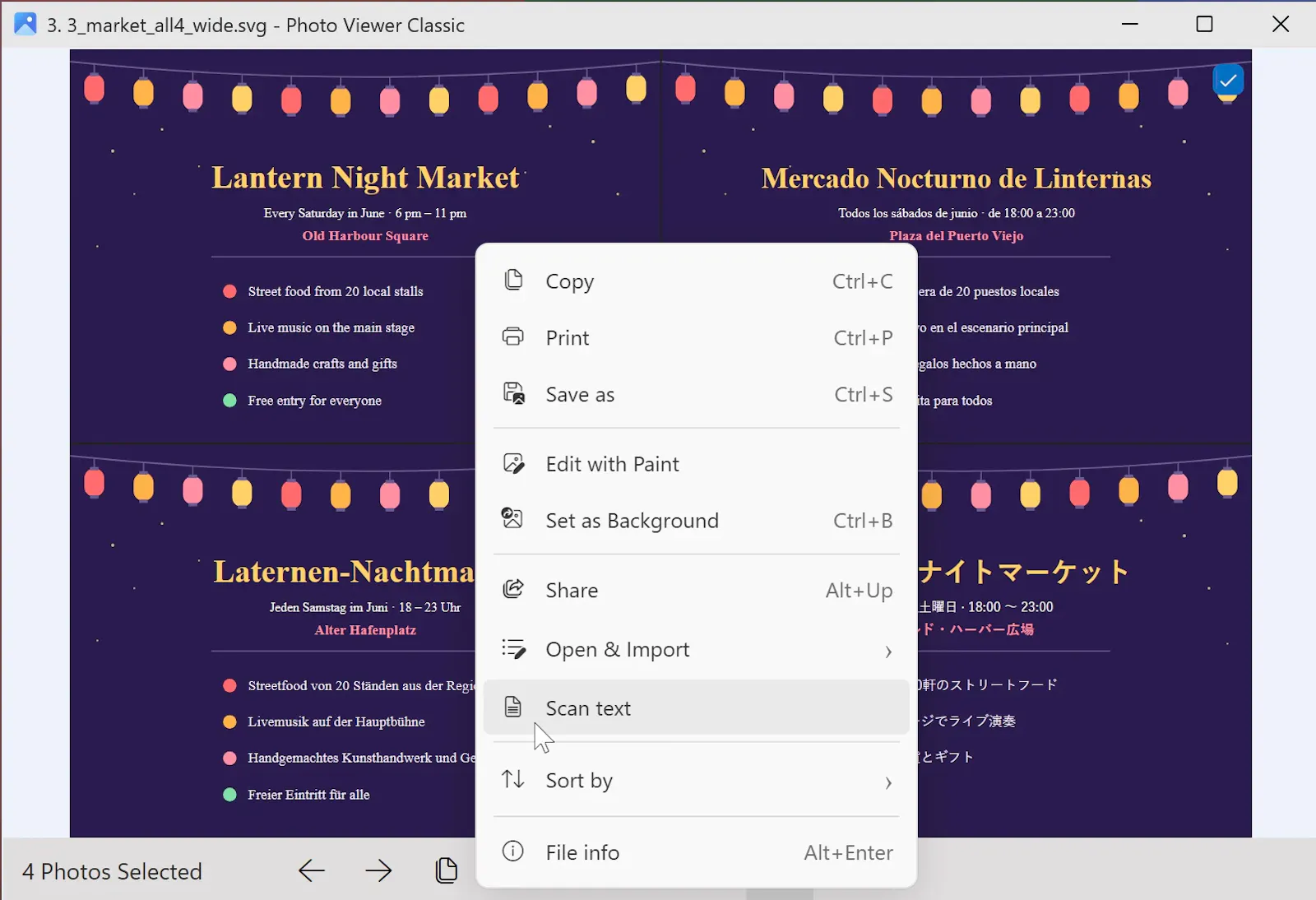Screen dimensions: 1316x900
Task: Click 'Handmade crafts and gifts' line
Action: 322,364
